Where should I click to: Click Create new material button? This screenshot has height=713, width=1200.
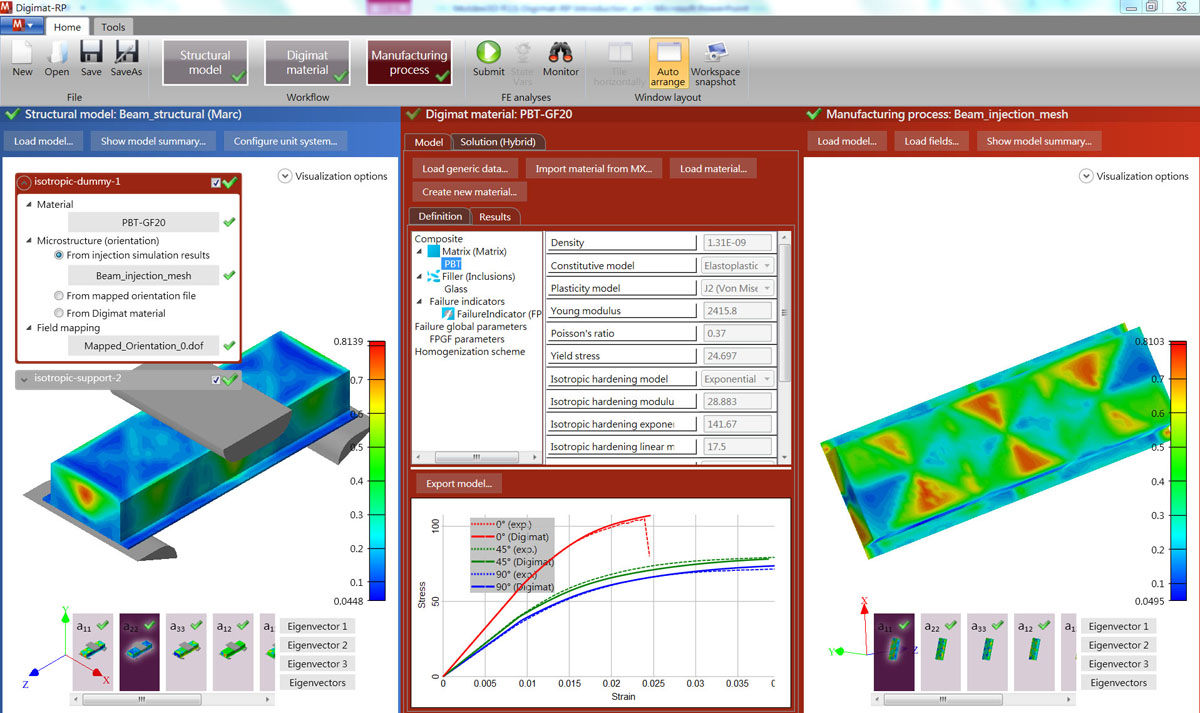[469, 192]
